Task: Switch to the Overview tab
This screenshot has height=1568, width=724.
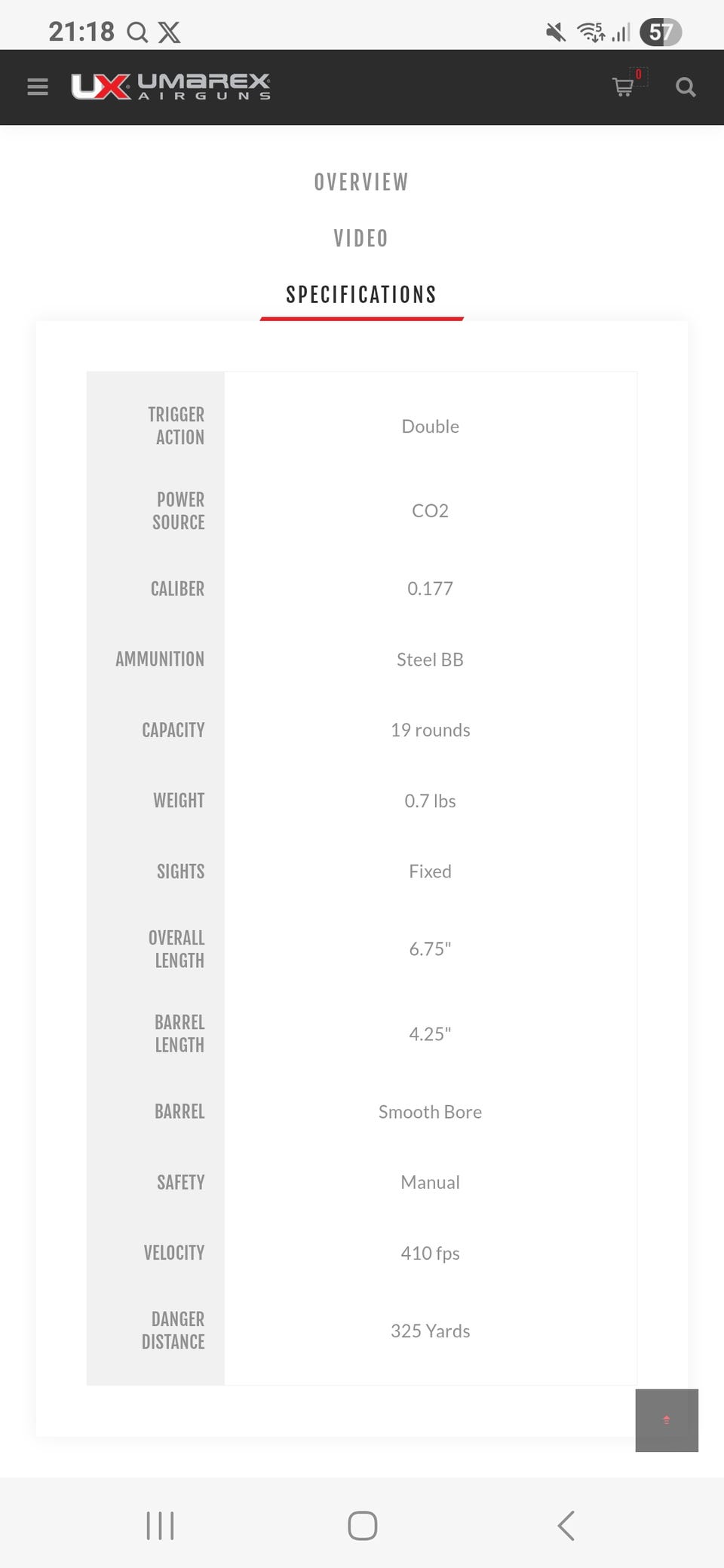Action: [361, 182]
